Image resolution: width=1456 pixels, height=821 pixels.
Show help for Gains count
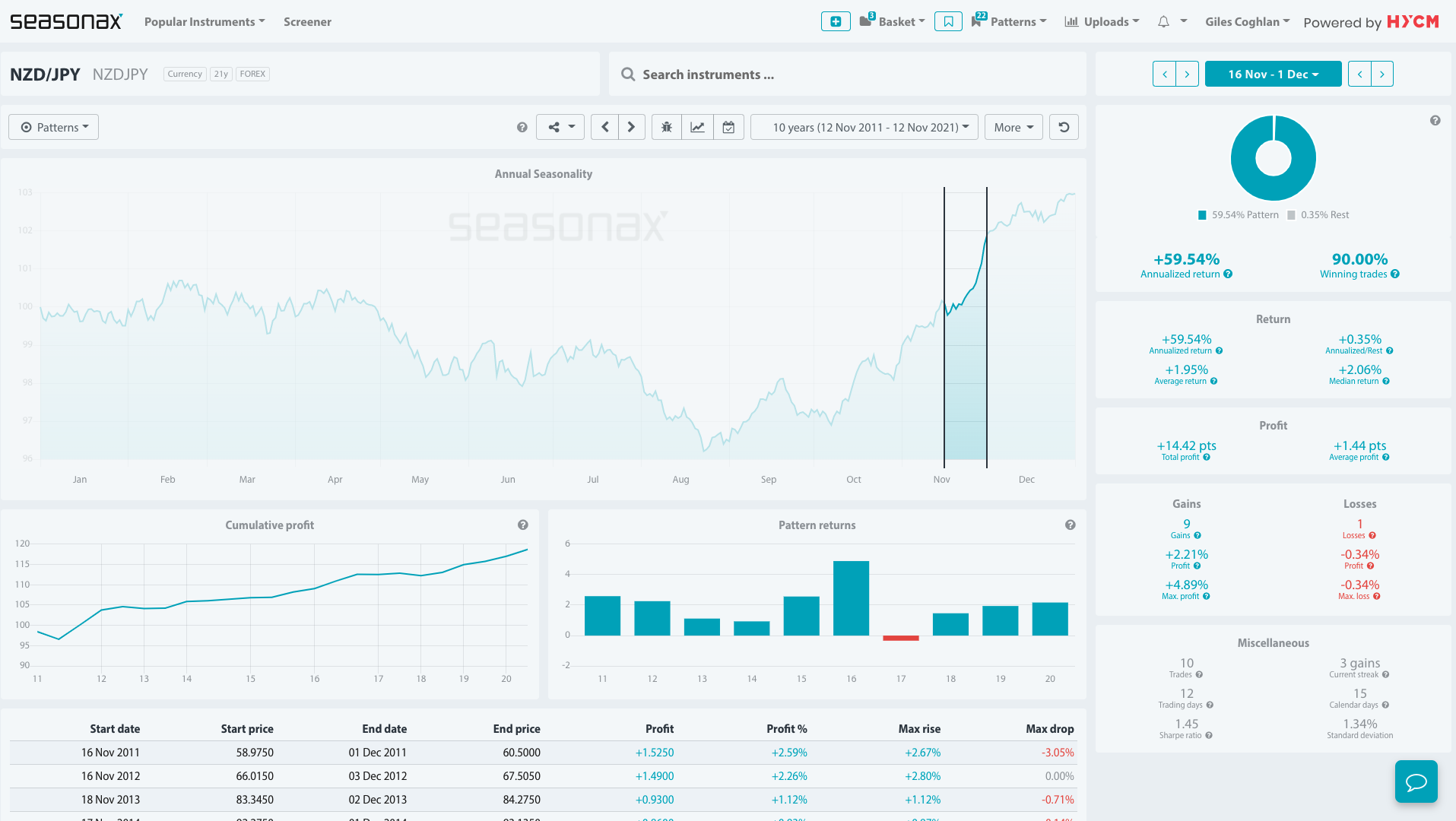(x=1197, y=536)
